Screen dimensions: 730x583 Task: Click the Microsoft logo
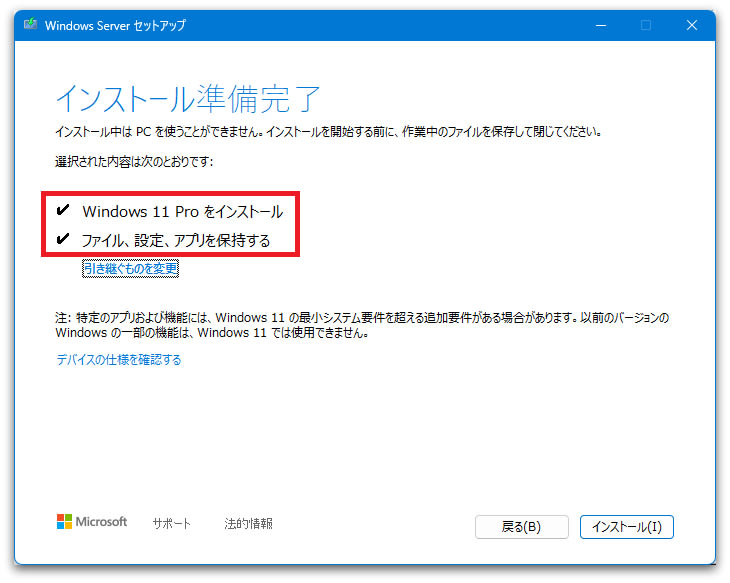tap(92, 522)
